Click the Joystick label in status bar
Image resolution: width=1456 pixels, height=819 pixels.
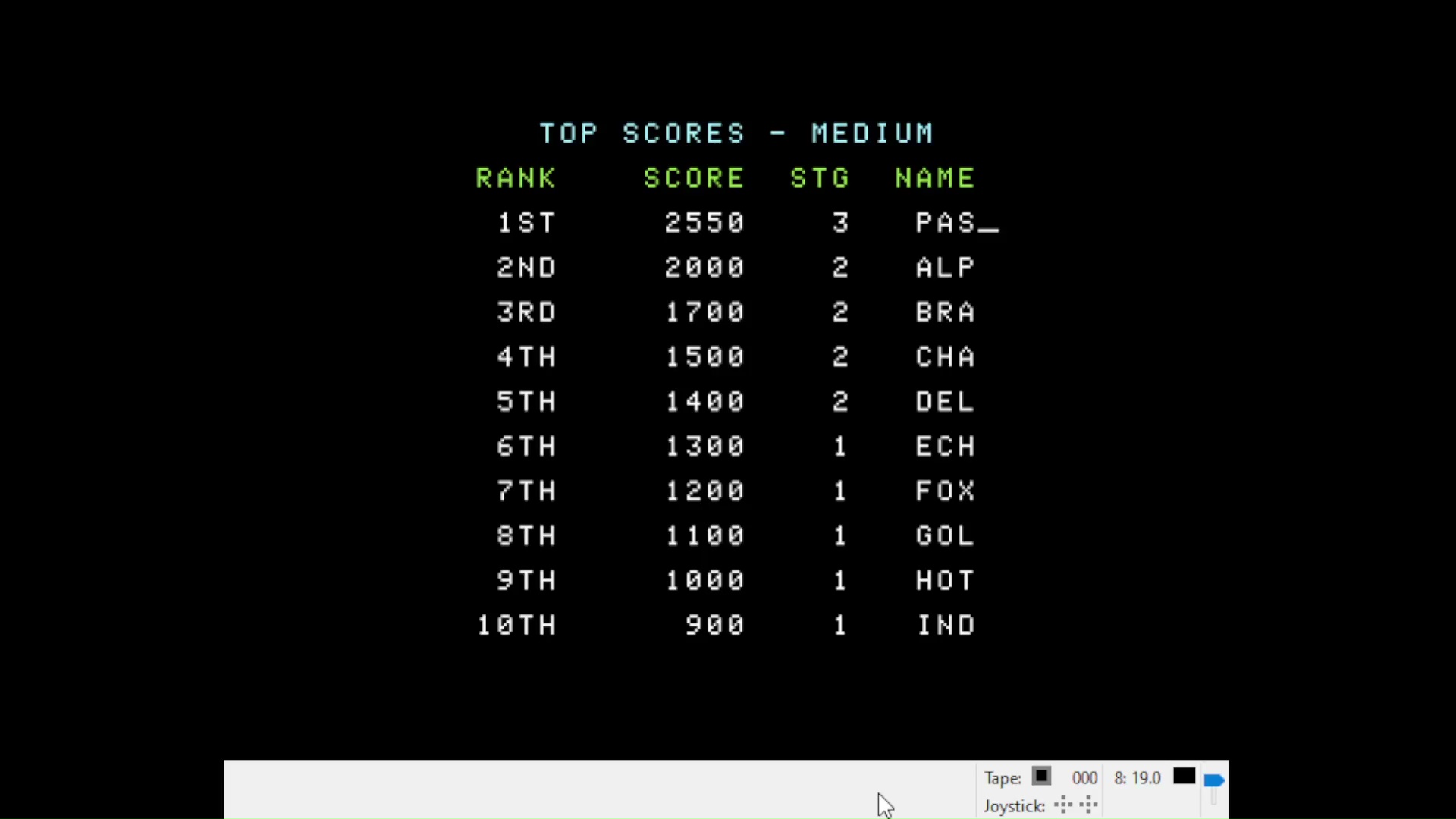(1014, 806)
